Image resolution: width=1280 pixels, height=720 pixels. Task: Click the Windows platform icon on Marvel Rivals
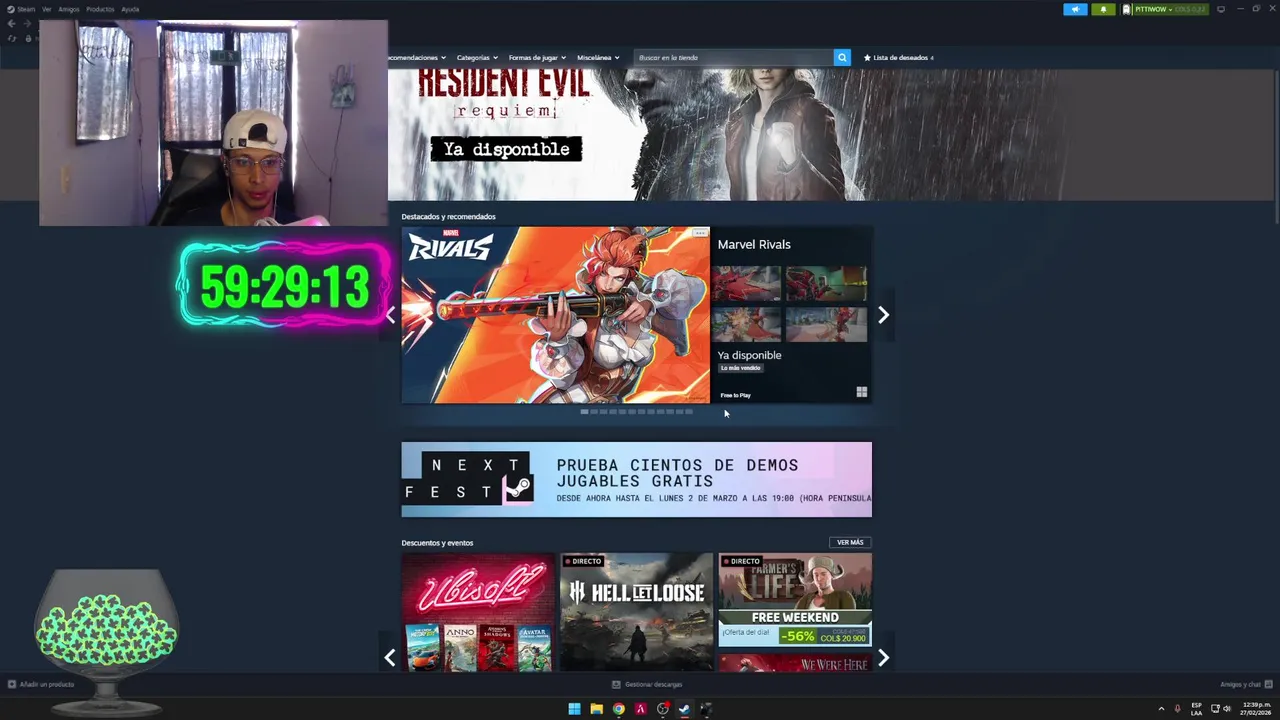861,392
